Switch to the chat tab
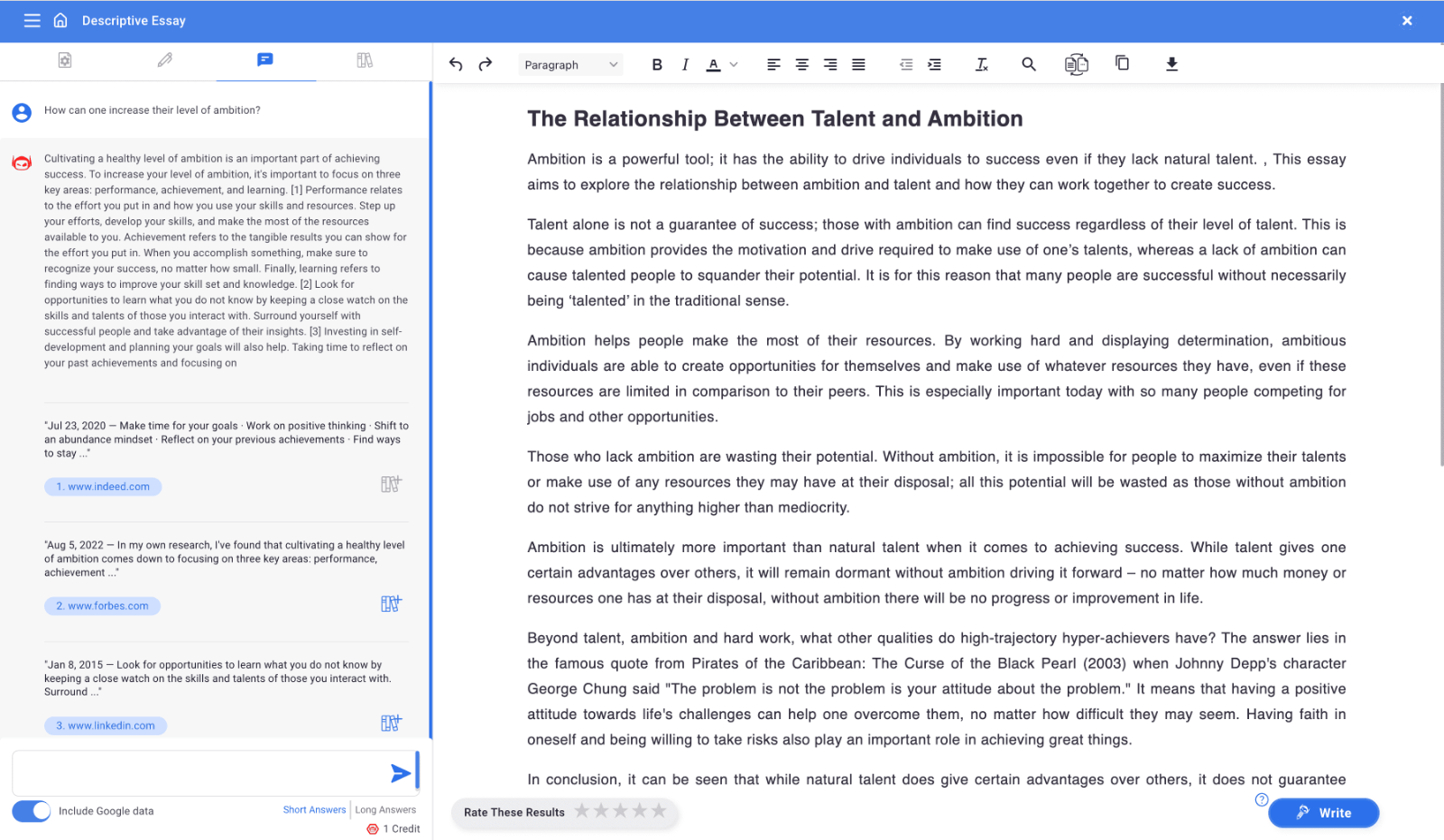Screen dimensions: 1444x840 (x=265, y=60)
